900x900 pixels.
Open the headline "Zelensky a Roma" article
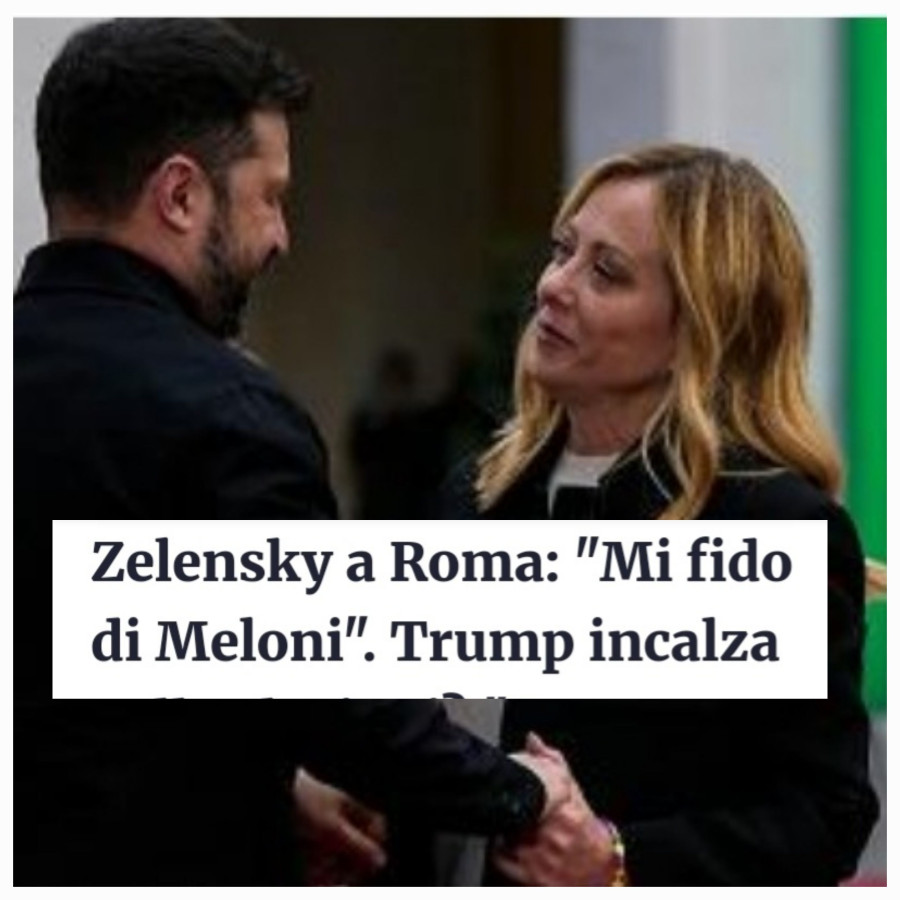tap(440, 609)
